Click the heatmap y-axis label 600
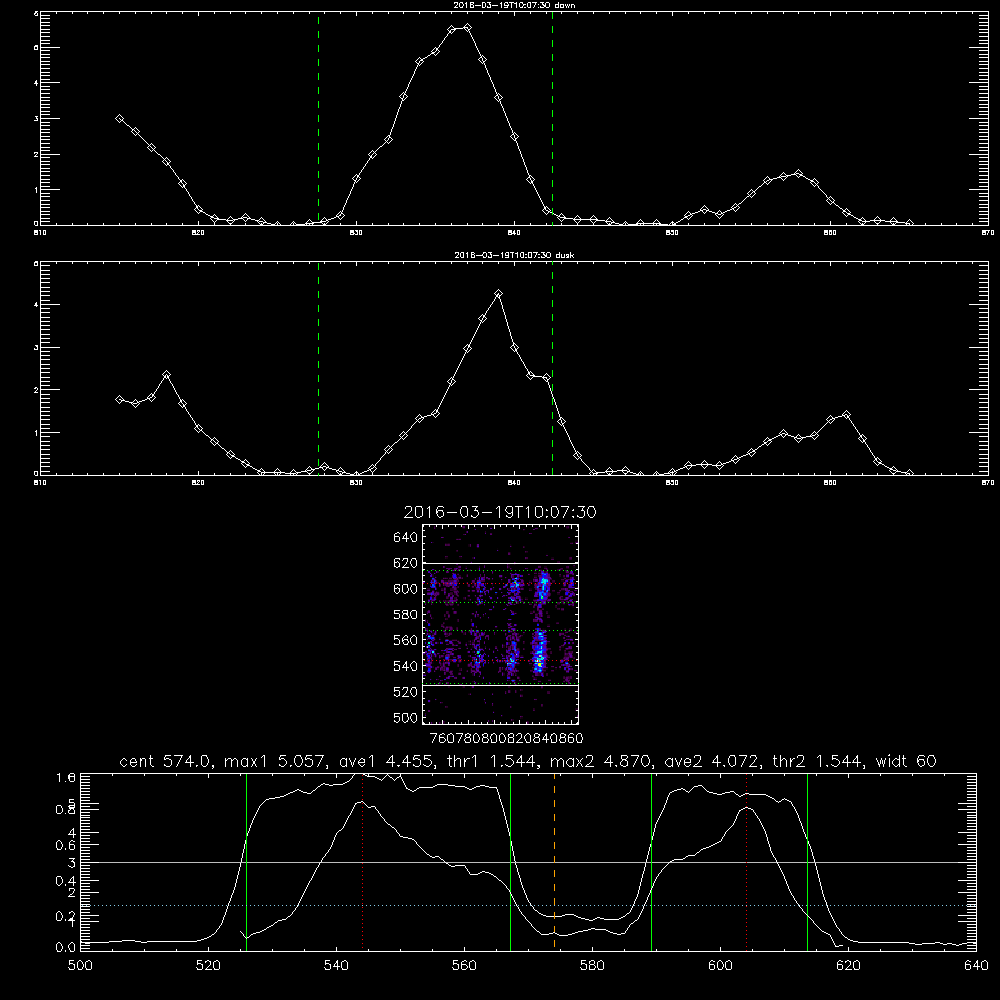Image resolution: width=1000 pixels, height=1000 pixels. [405, 589]
